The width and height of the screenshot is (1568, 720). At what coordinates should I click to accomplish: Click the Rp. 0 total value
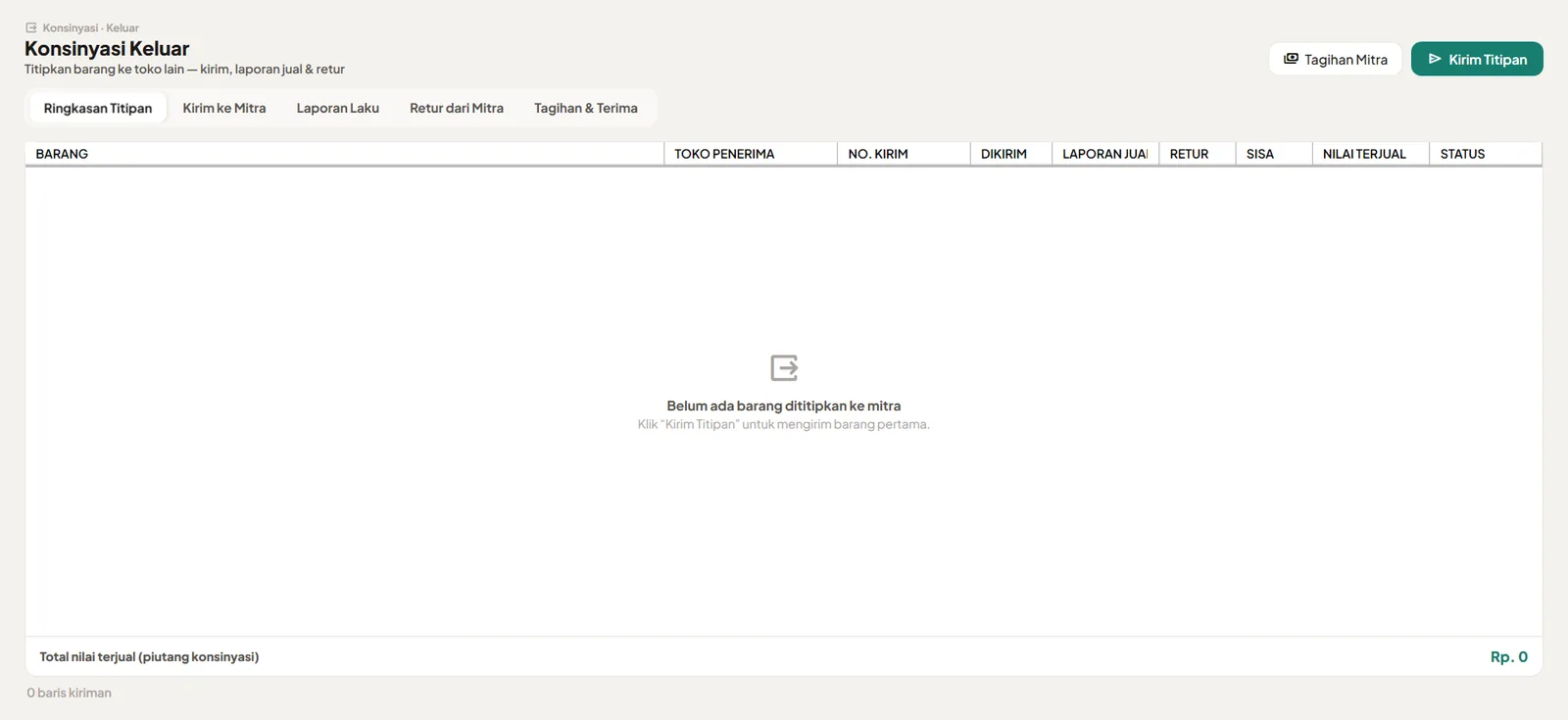[x=1509, y=656]
